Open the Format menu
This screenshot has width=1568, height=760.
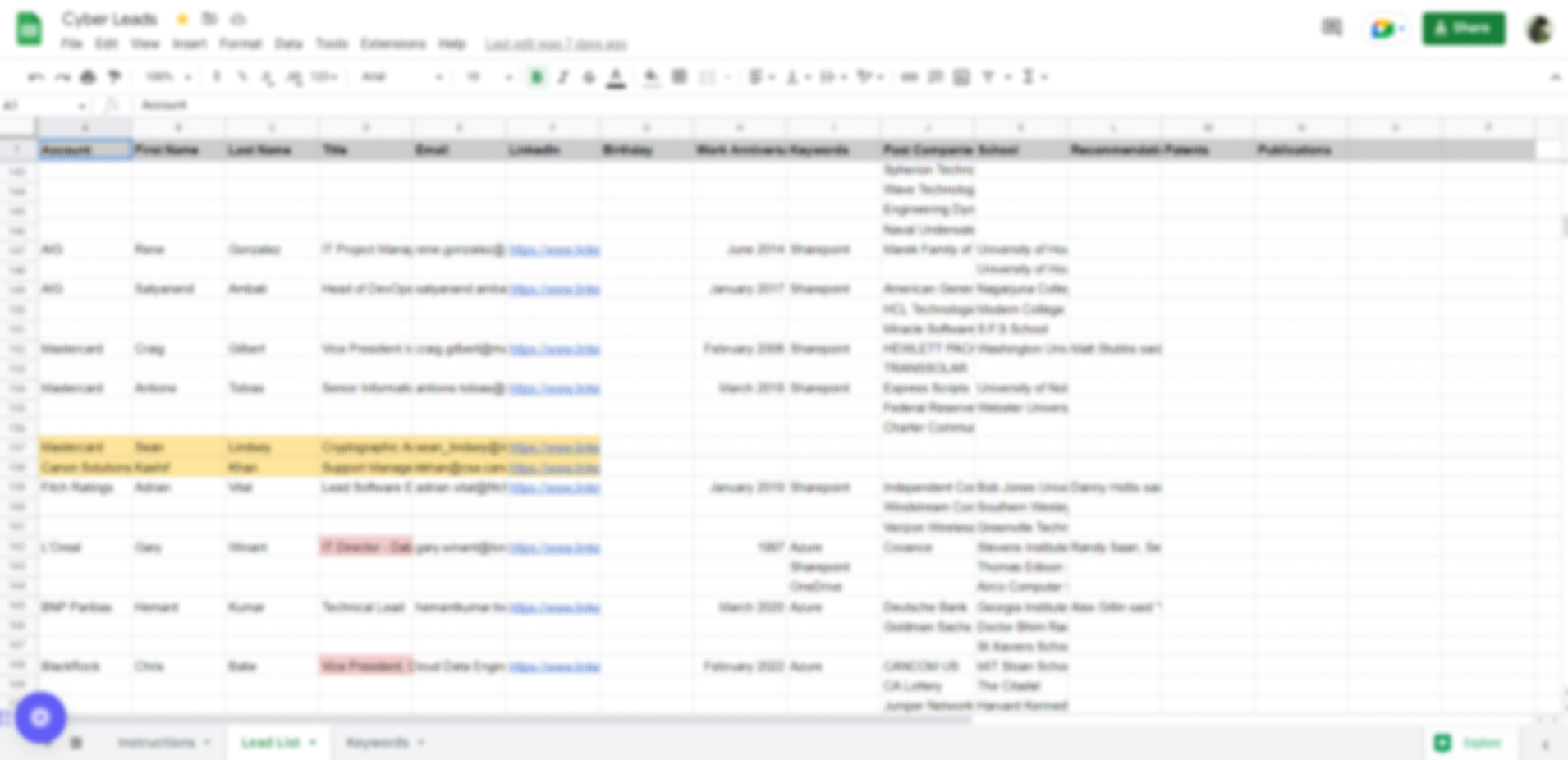coord(240,43)
